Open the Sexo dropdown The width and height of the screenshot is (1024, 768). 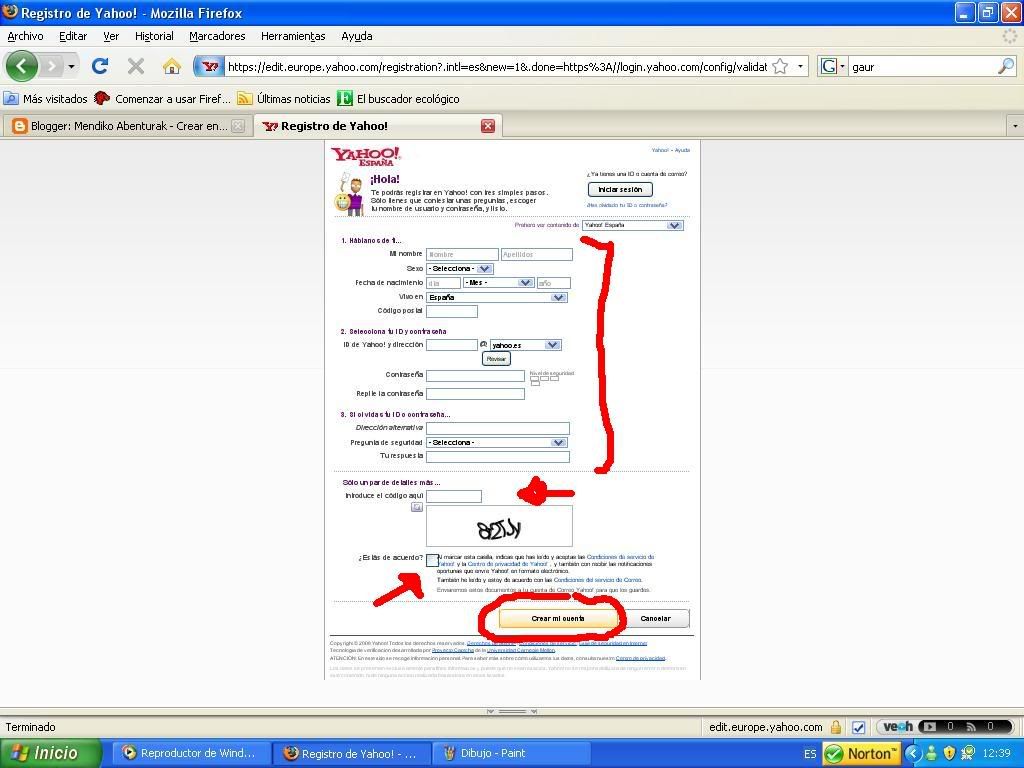coord(460,269)
